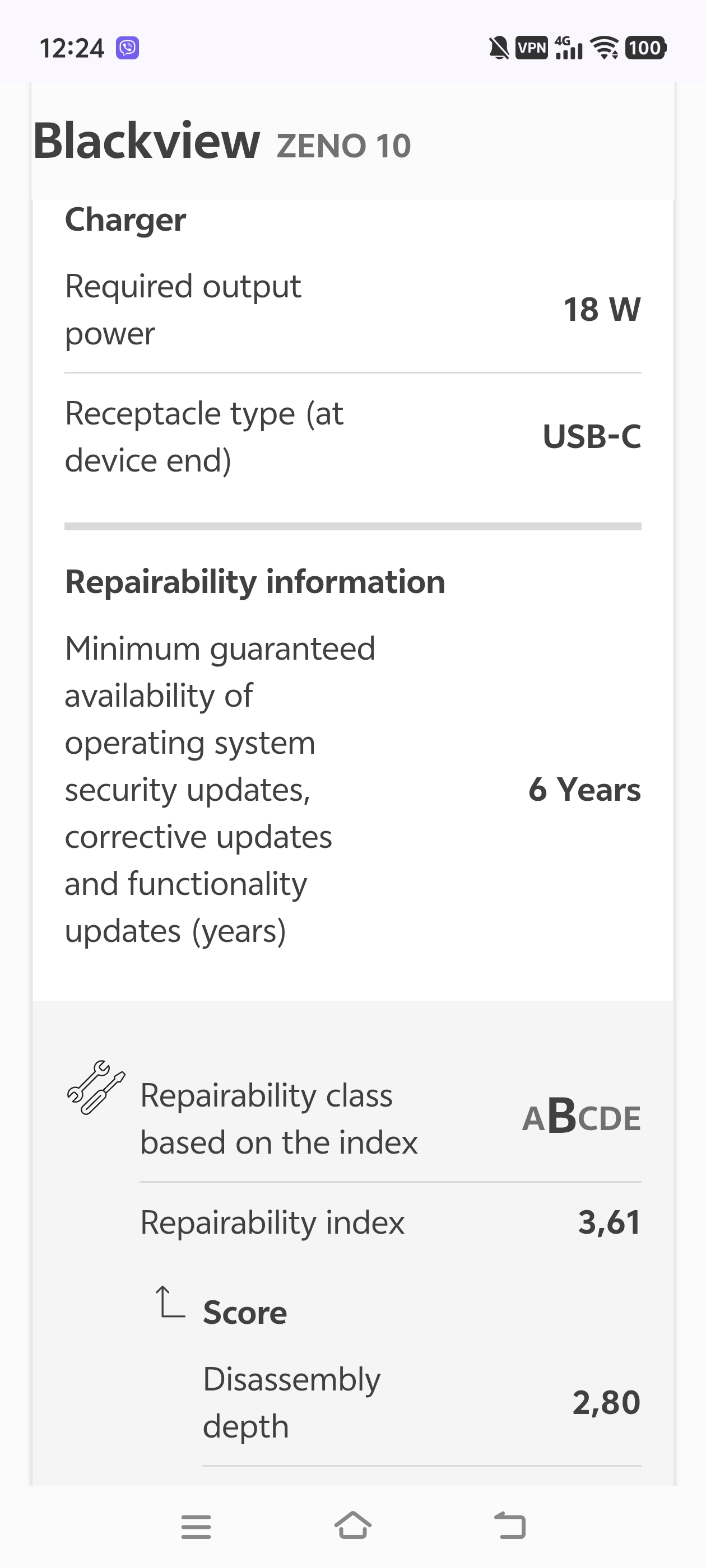Tap the Repairability information heading
This screenshot has height=1568, width=706.
(x=256, y=582)
